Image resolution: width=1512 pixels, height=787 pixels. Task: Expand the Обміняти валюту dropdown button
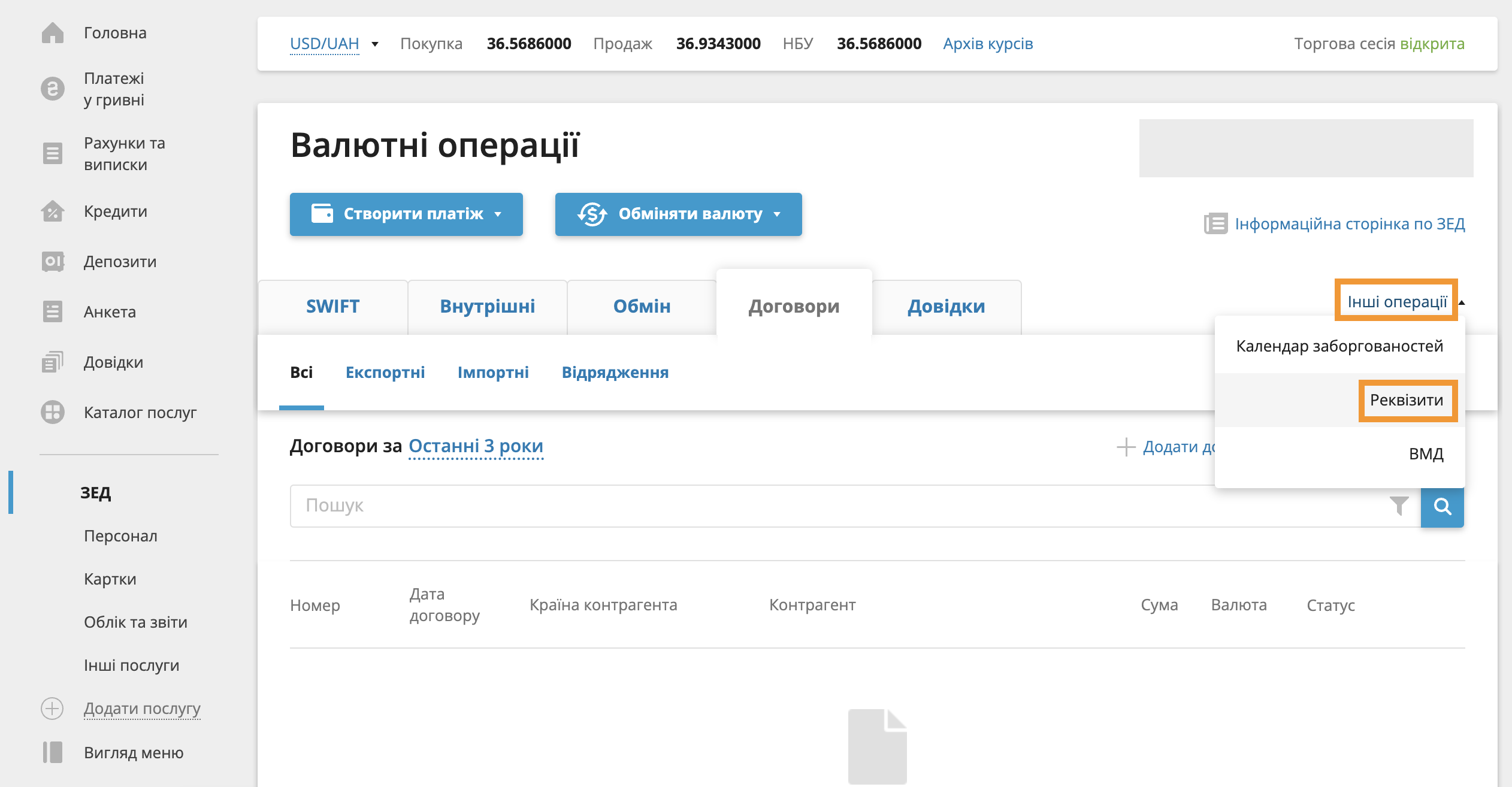678,214
